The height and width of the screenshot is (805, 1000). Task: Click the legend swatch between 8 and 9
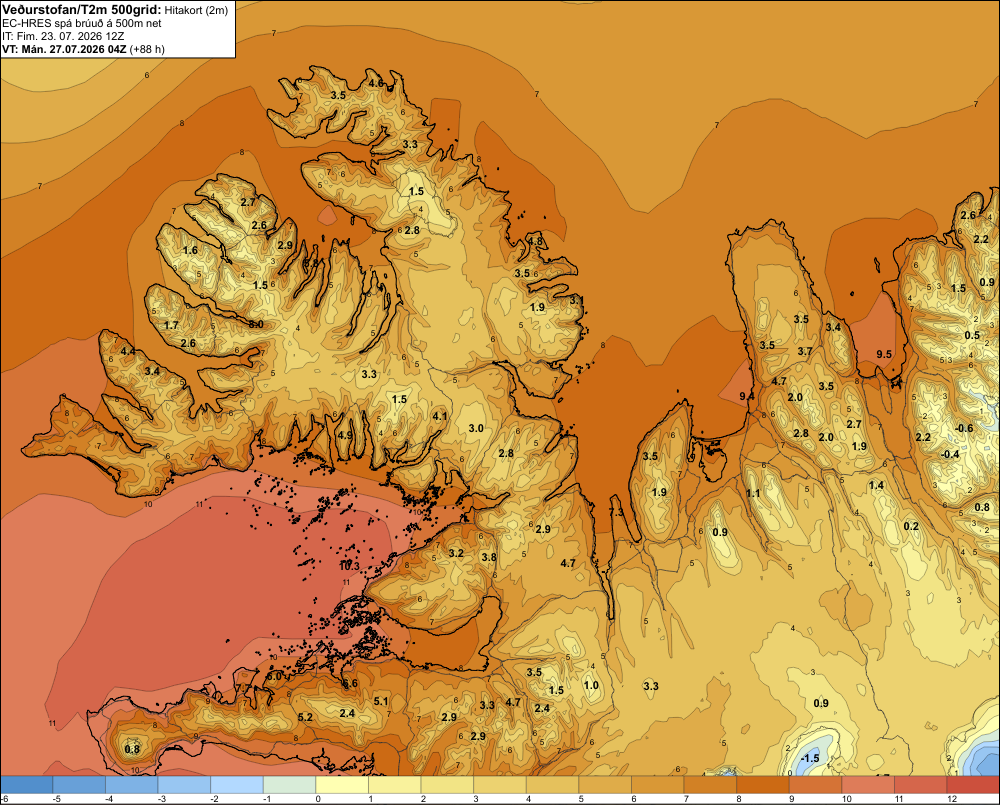(x=763, y=785)
